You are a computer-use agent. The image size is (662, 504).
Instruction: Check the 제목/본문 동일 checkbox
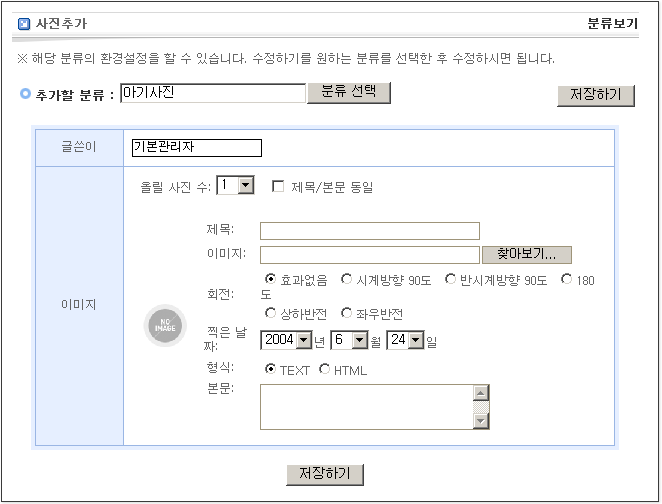coord(278,186)
